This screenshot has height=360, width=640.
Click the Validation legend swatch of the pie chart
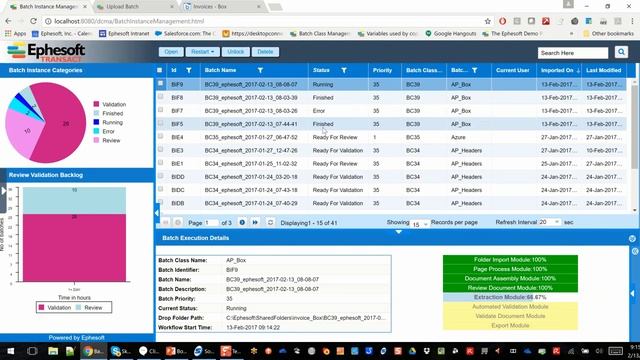(x=96, y=104)
